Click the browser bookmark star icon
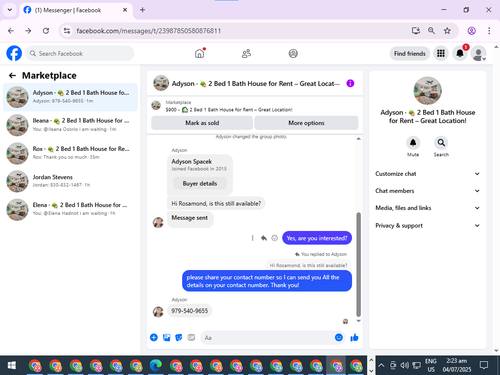Screen dimensions: 500x375 coord(447,31)
